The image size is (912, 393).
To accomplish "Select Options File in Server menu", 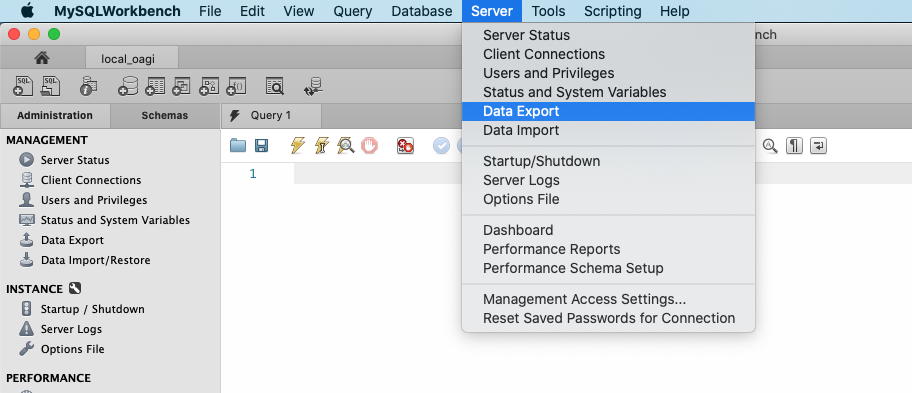I will (x=608, y=199).
